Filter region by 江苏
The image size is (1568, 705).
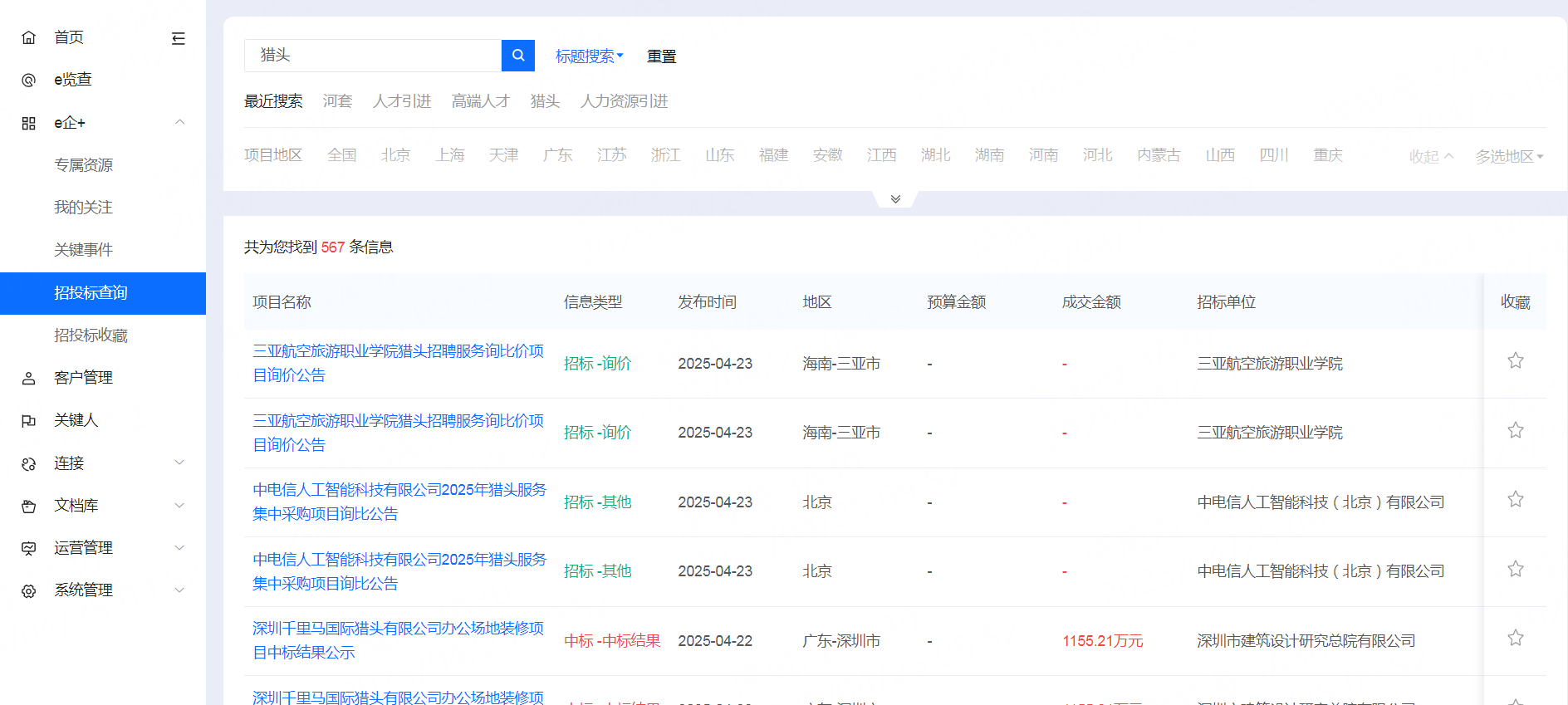coord(612,155)
